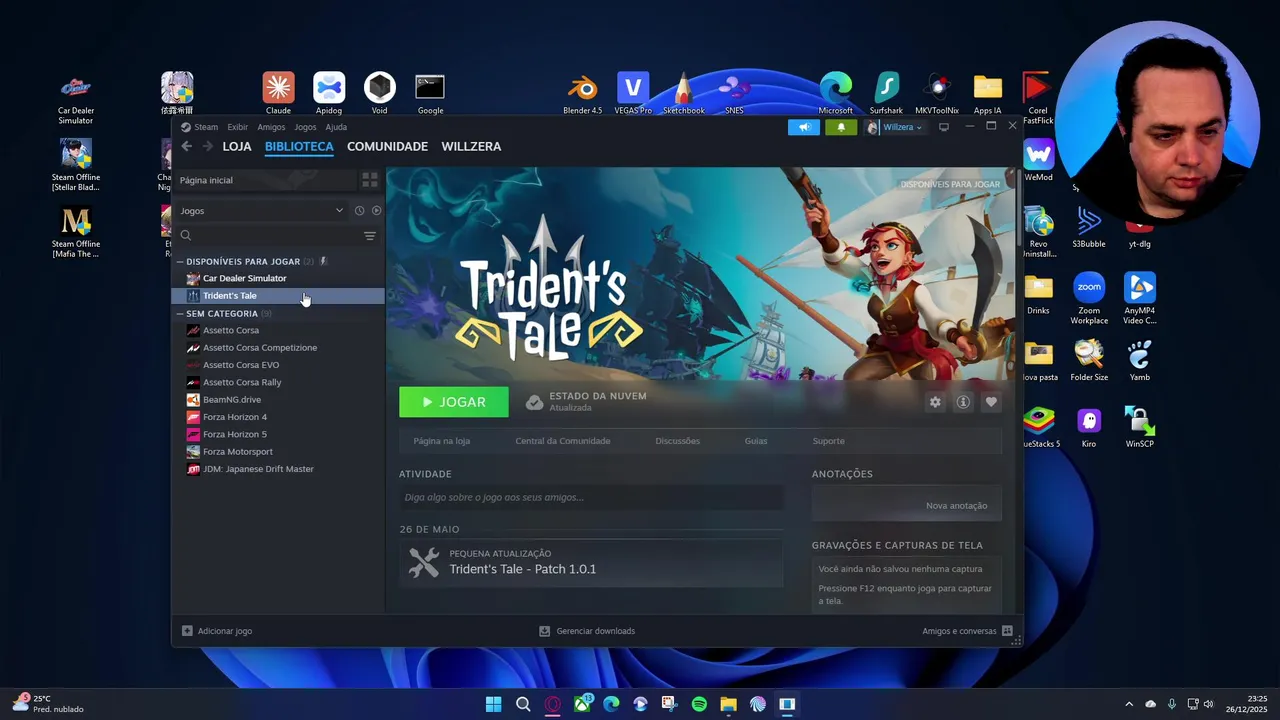
Task: Add Trident's Tale to favorites heart
Action: coord(991,402)
